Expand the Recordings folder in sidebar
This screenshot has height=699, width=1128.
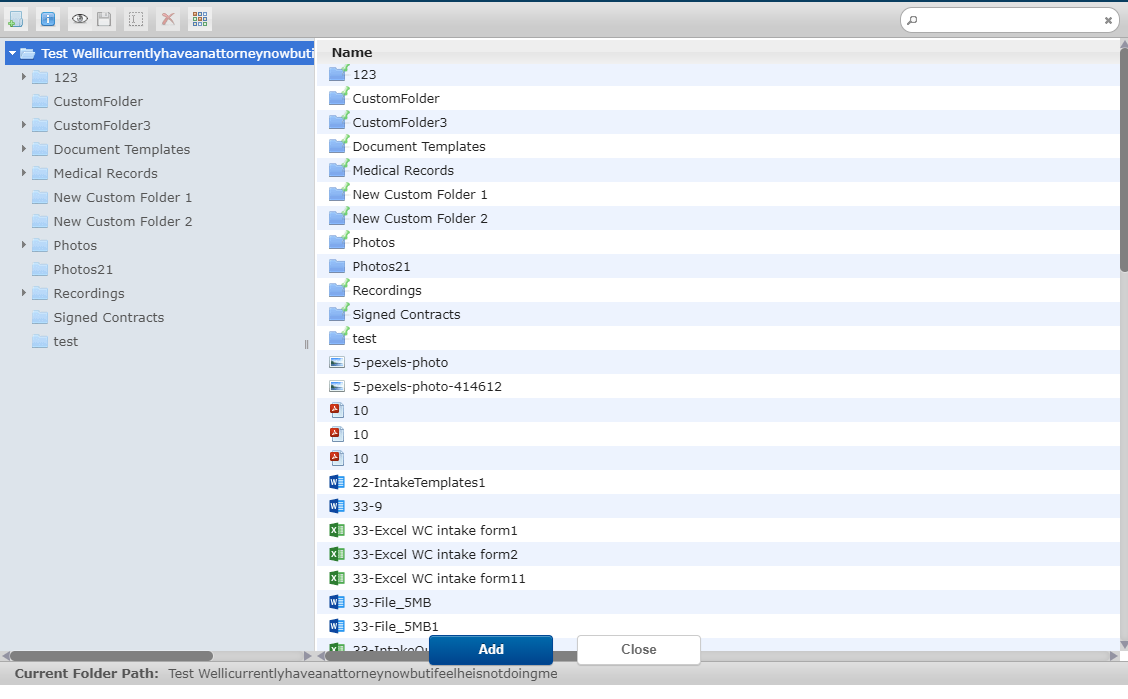25,293
